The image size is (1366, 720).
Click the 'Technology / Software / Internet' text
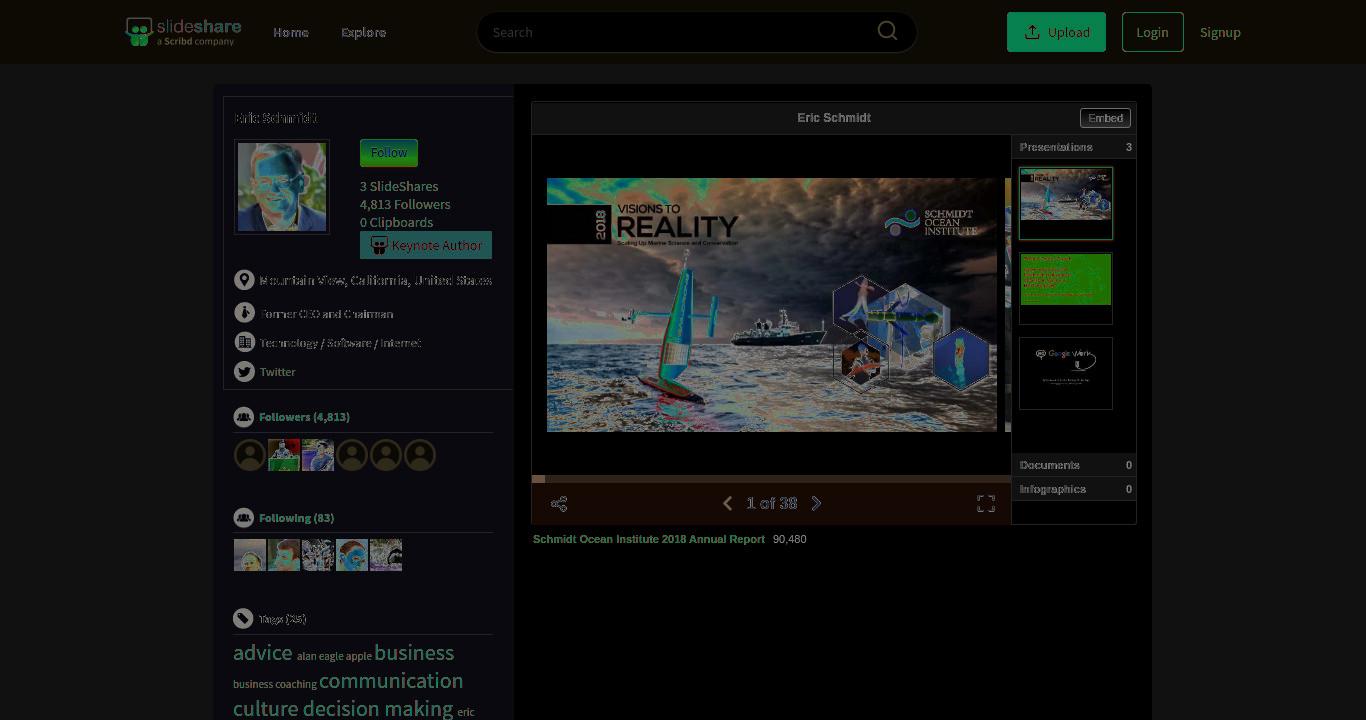tap(340, 343)
